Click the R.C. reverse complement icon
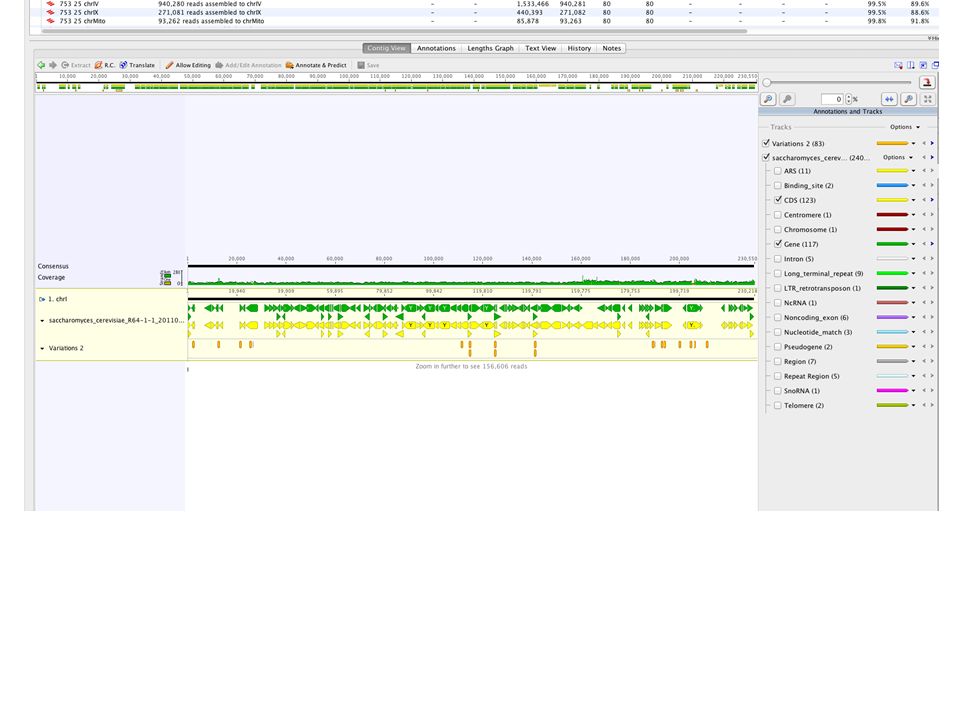This screenshot has width=960, height=720. 98,65
